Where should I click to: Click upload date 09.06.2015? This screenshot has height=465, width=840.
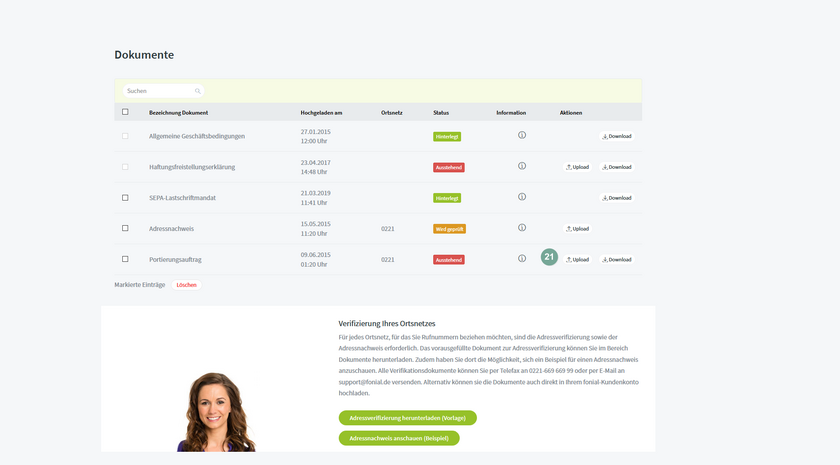(316, 255)
